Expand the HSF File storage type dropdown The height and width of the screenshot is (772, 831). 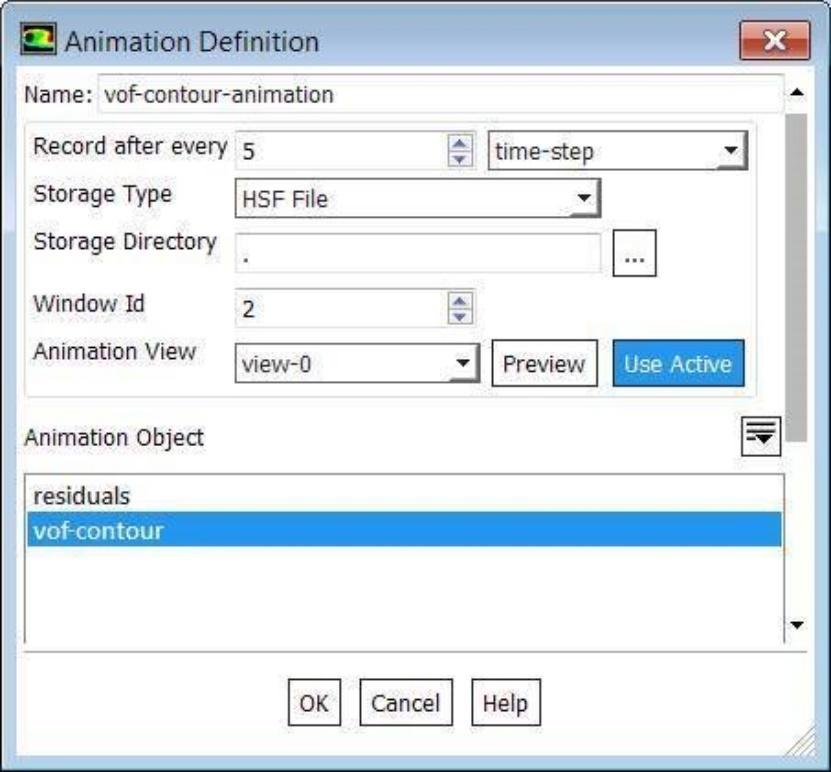[418, 198]
